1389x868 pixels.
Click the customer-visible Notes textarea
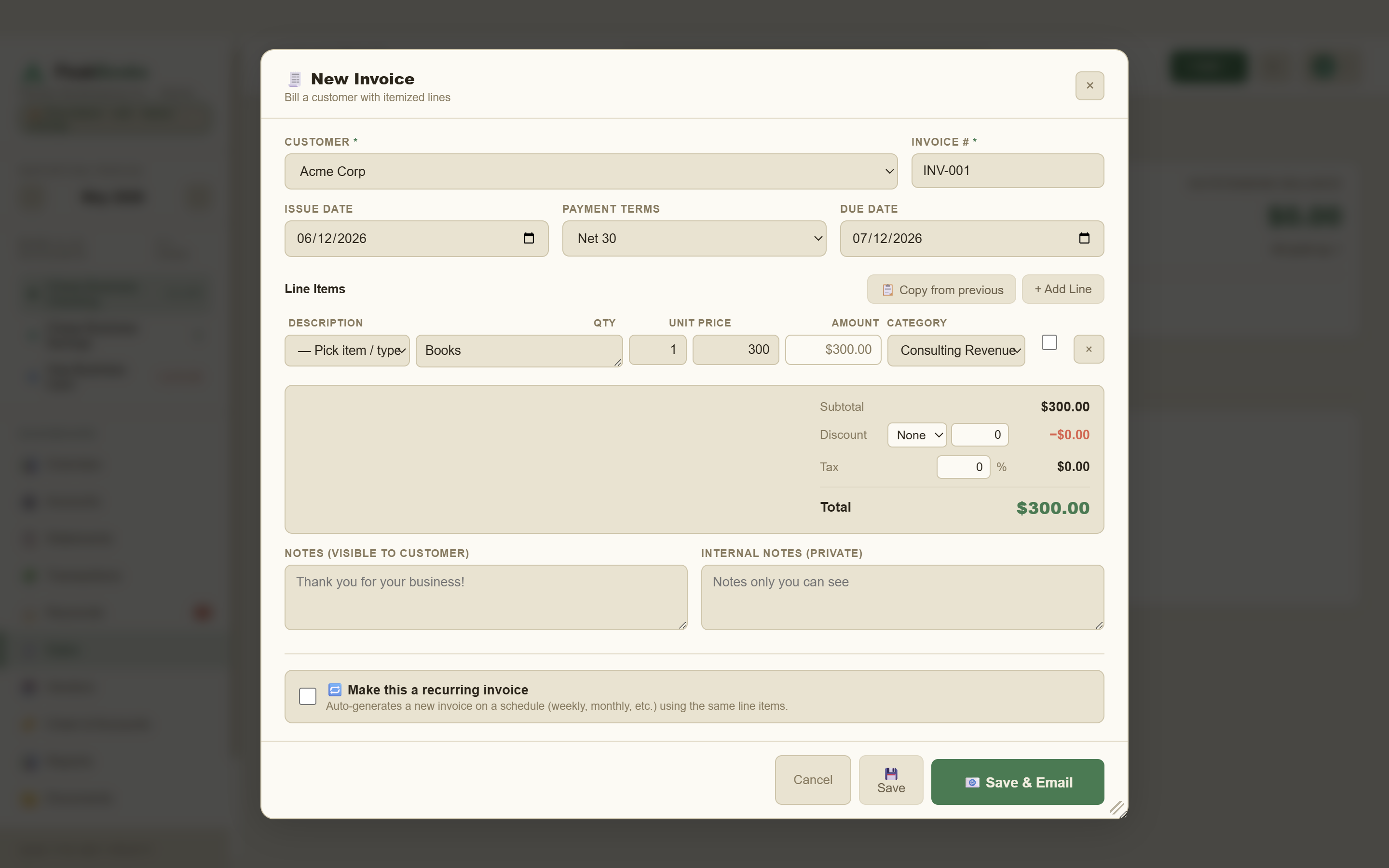point(486,597)
